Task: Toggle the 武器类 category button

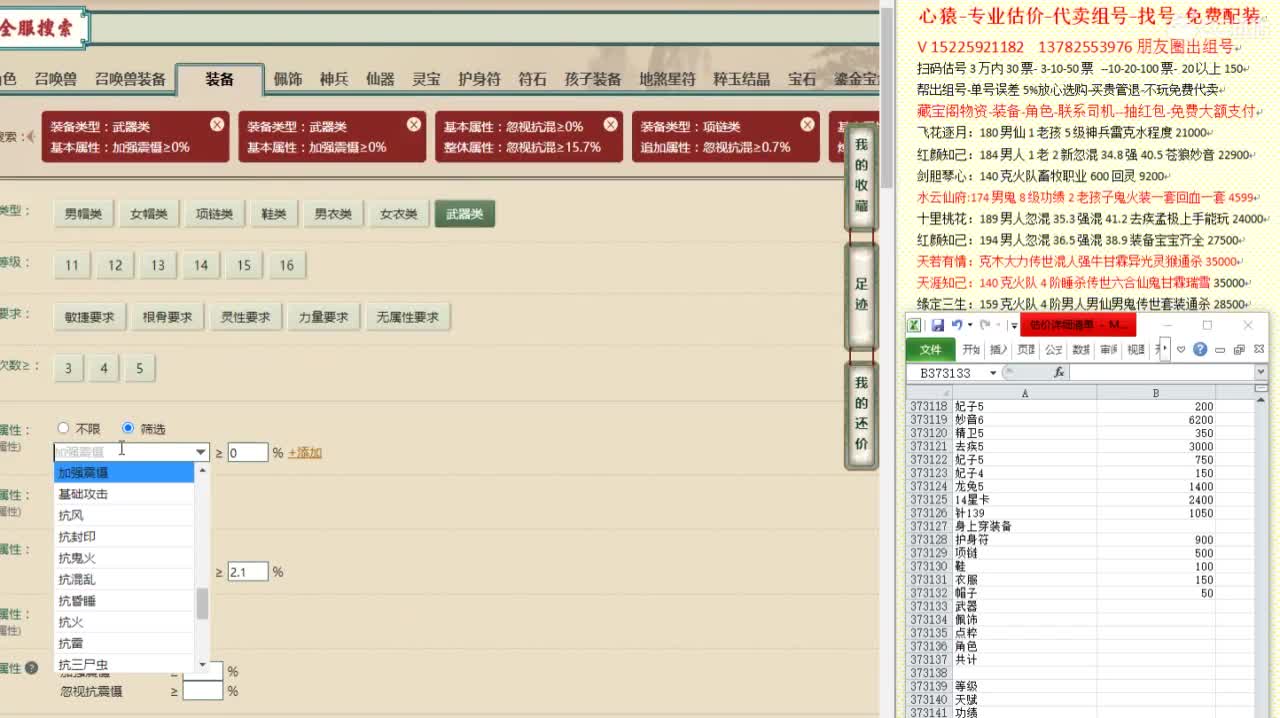Action: [x=463, y=213]
